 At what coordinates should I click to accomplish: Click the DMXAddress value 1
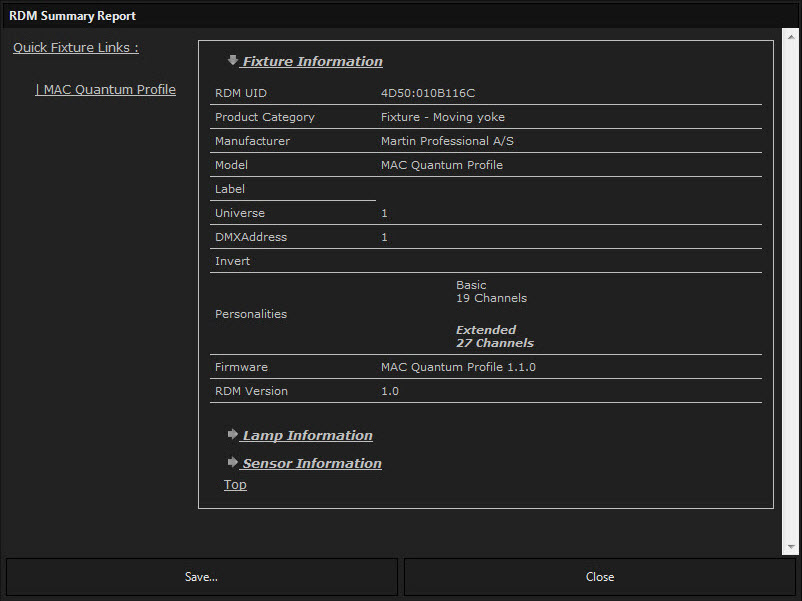[385, 237]
